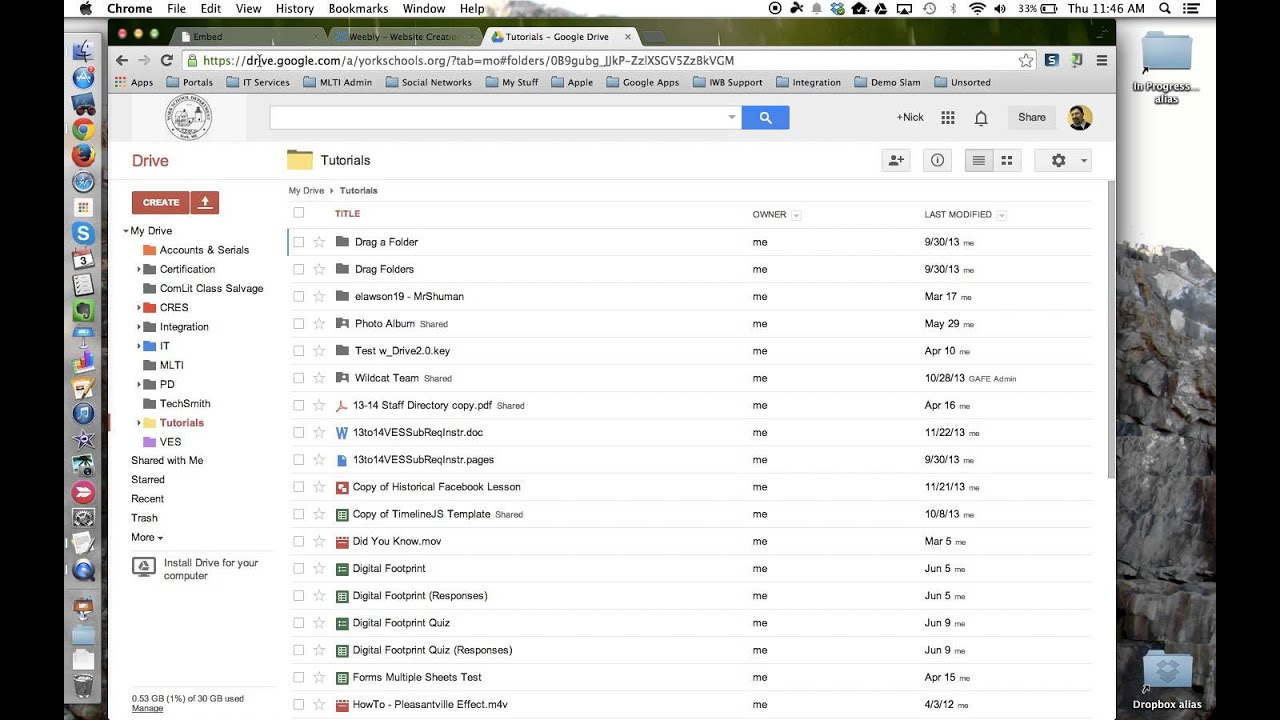Click the add-person share folder icon
Viewport: 1280px width, 720px height.
tap(895, 160)
